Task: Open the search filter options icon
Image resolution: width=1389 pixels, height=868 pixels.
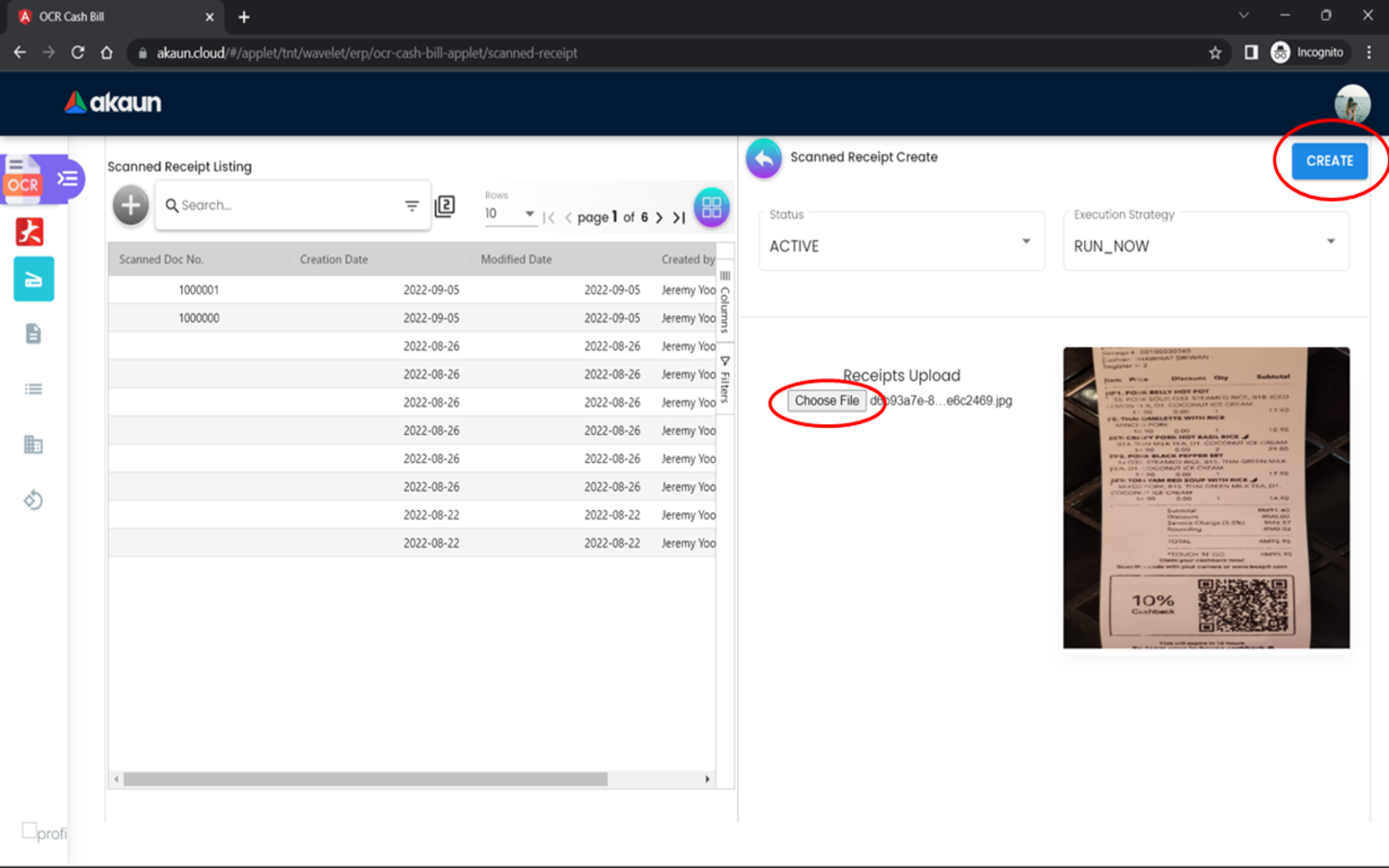Action: 412,205
